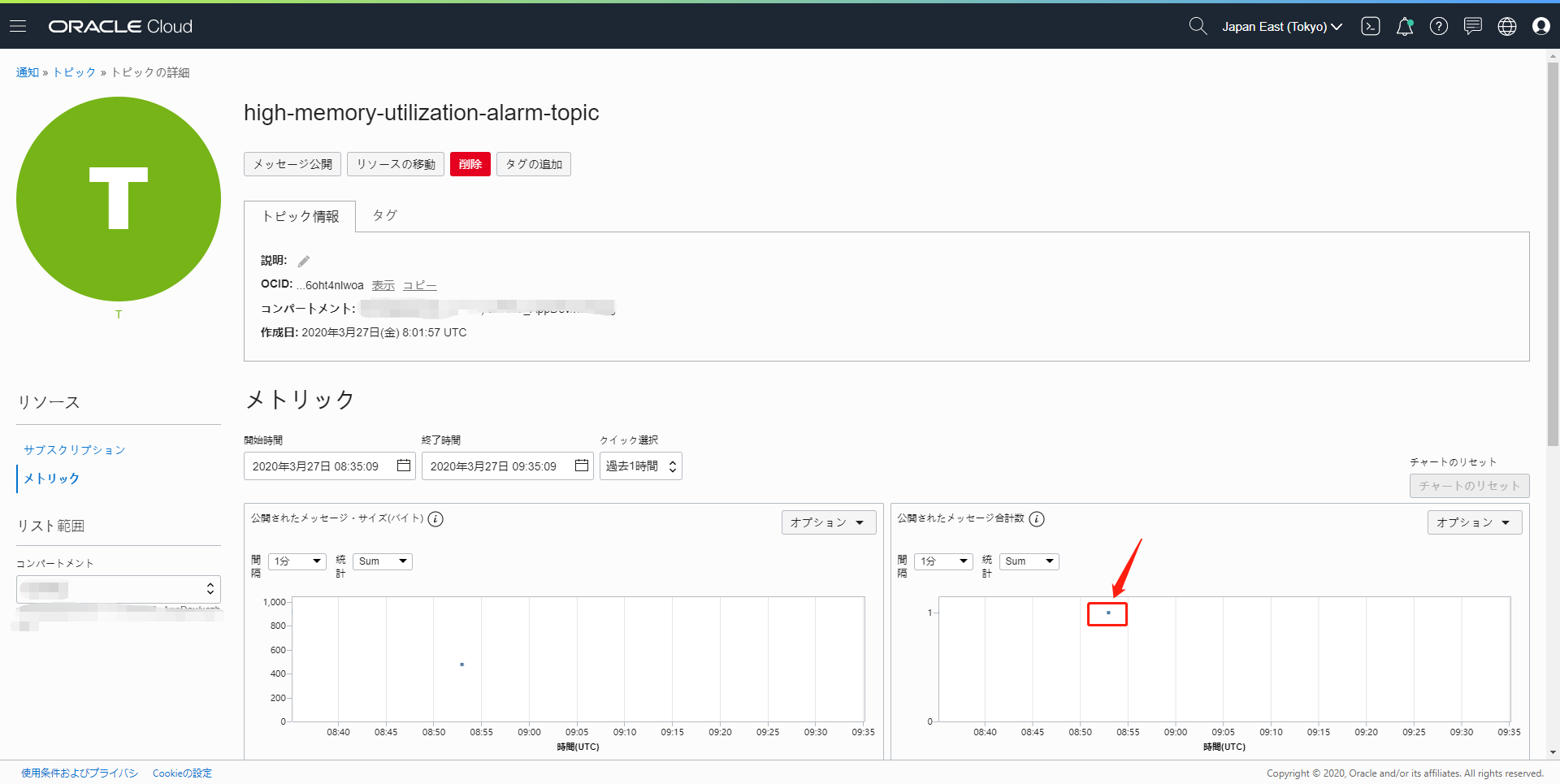Open the notifications bell icon
The image size is (1560, 784).
[x=1405, y=26]
